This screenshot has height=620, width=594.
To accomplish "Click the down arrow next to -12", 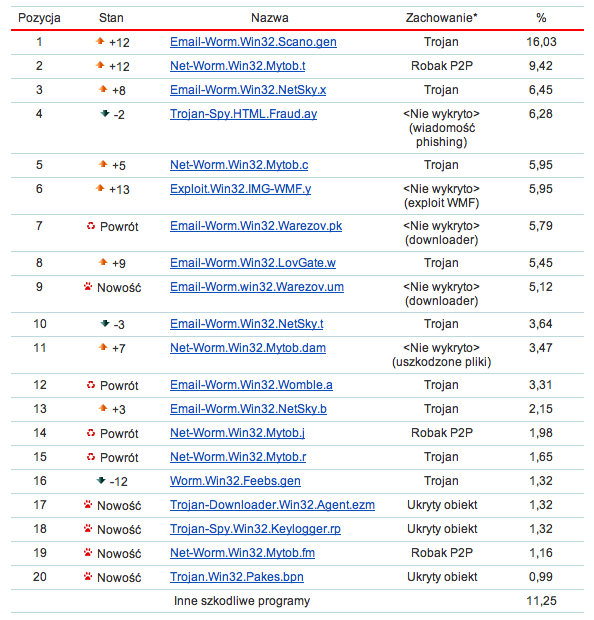I will coord(101,480).
